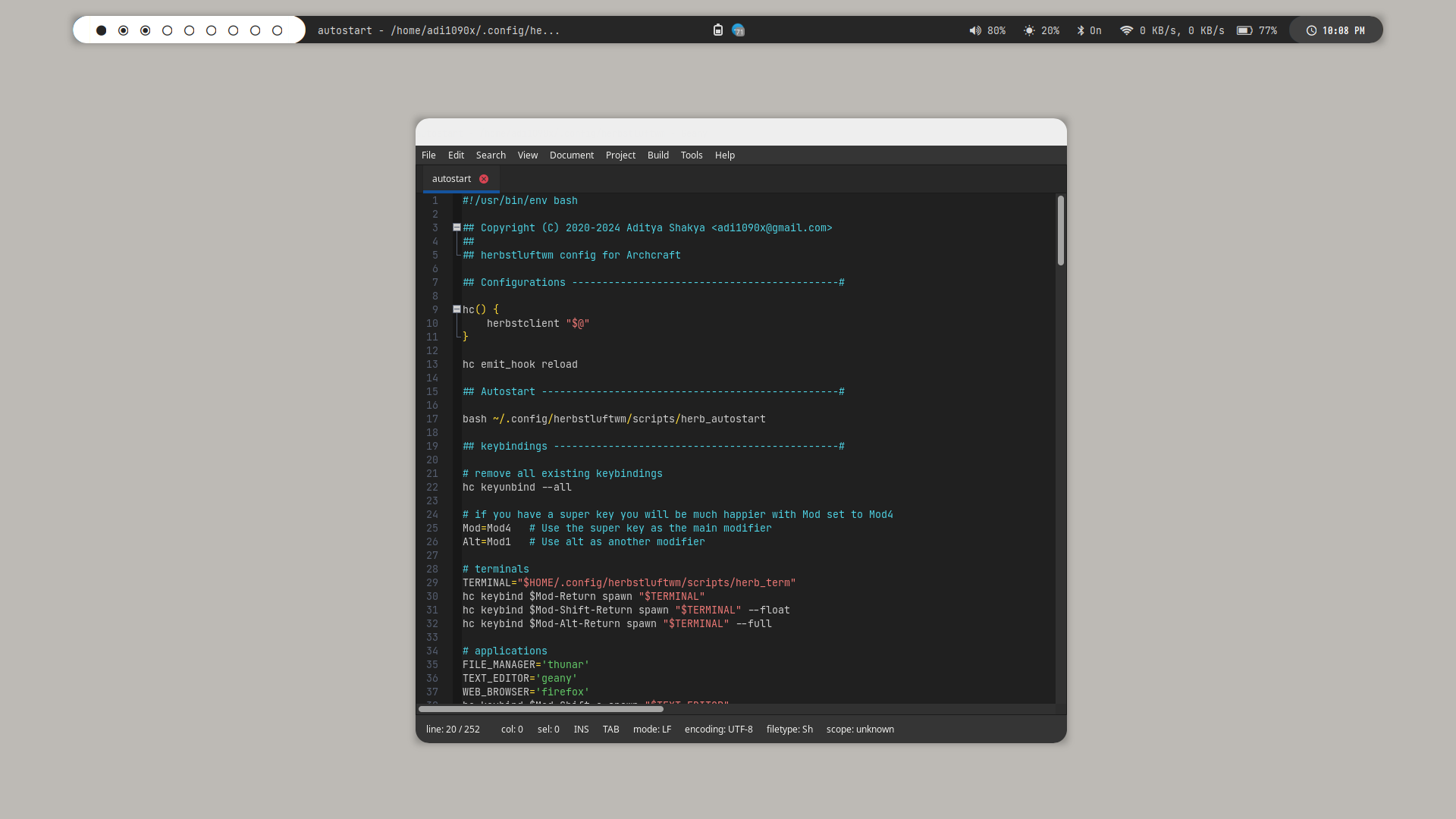This screenshot has height=819, width=1456.
Task: Click the clock icon in the bar
Action: tap(1311, 31)
